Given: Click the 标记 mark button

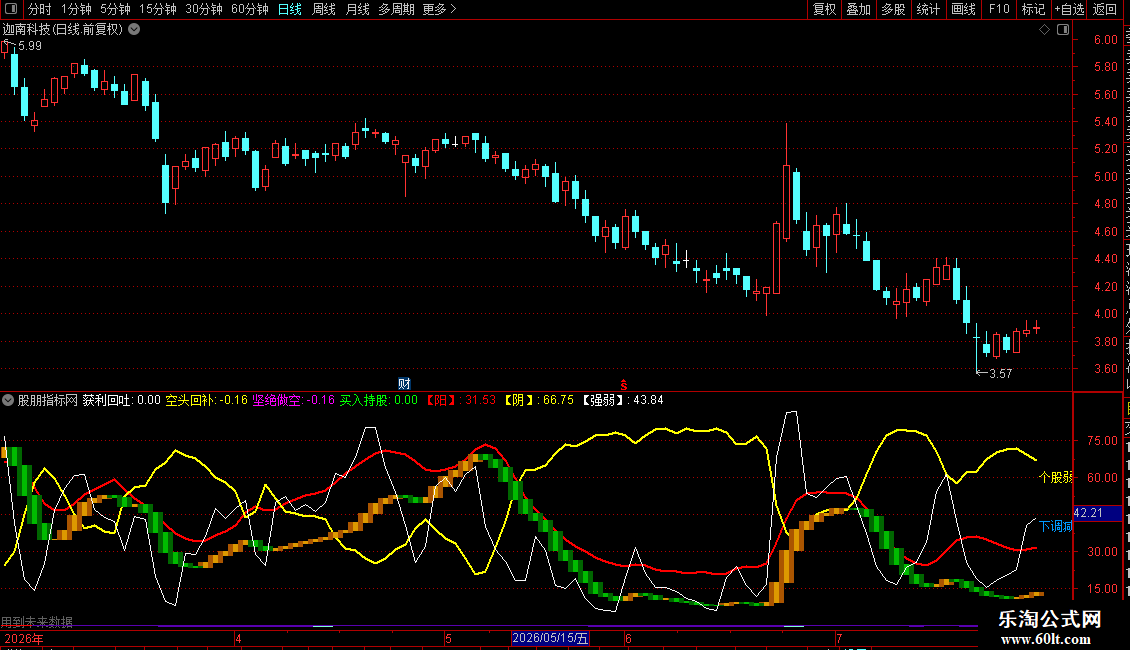Looking at the screenshot, I should 1033,9.
